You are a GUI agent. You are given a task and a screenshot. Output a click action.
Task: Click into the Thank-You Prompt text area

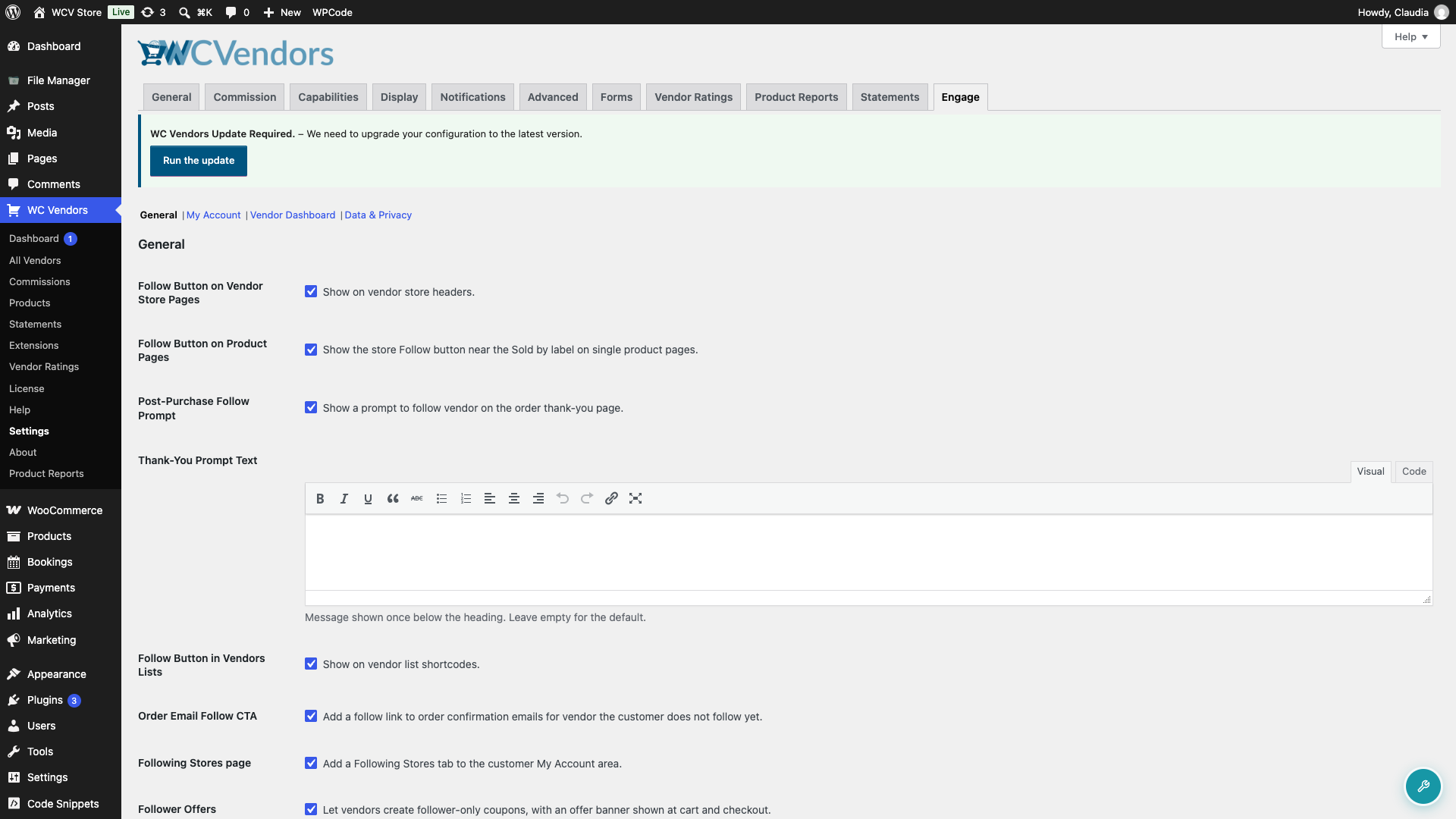tap(868, 553)
